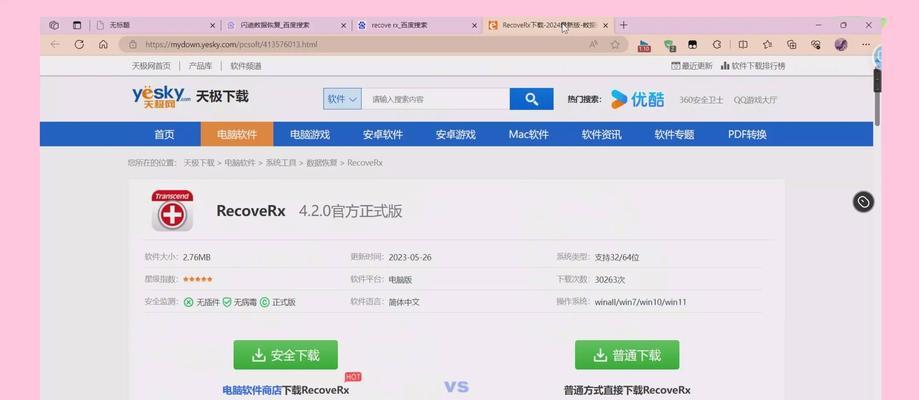
Task: Click 天极下载 in the breadcrumb
Action: tap(199, 162)
